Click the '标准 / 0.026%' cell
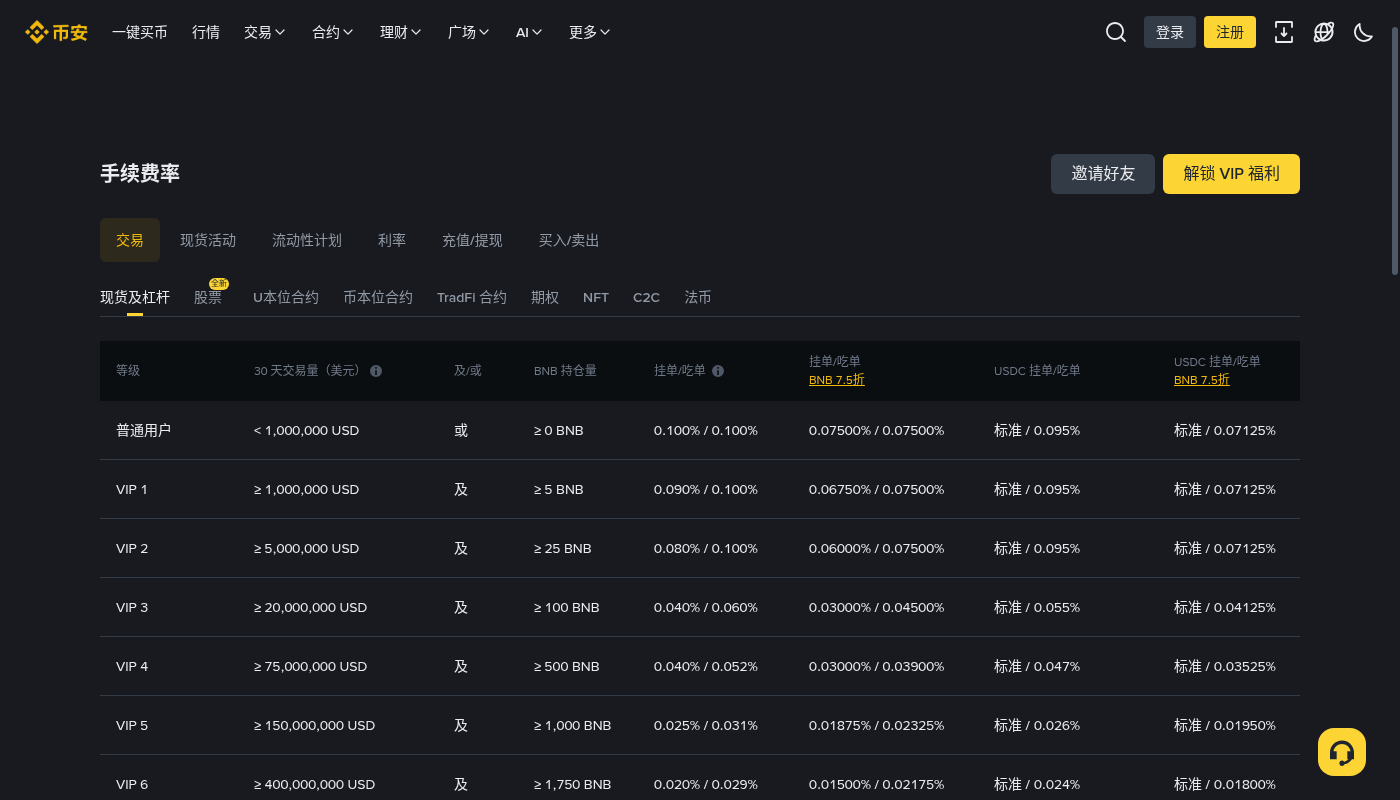 point(1037,725)
